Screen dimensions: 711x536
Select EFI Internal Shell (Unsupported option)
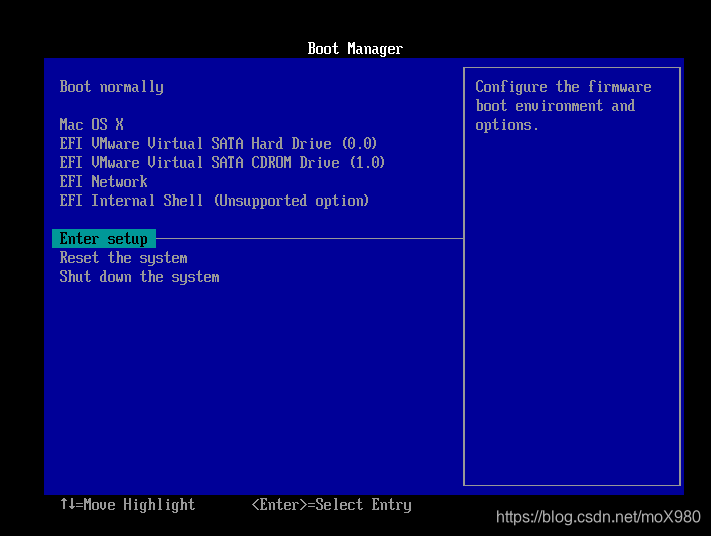[x=214, y=200]
